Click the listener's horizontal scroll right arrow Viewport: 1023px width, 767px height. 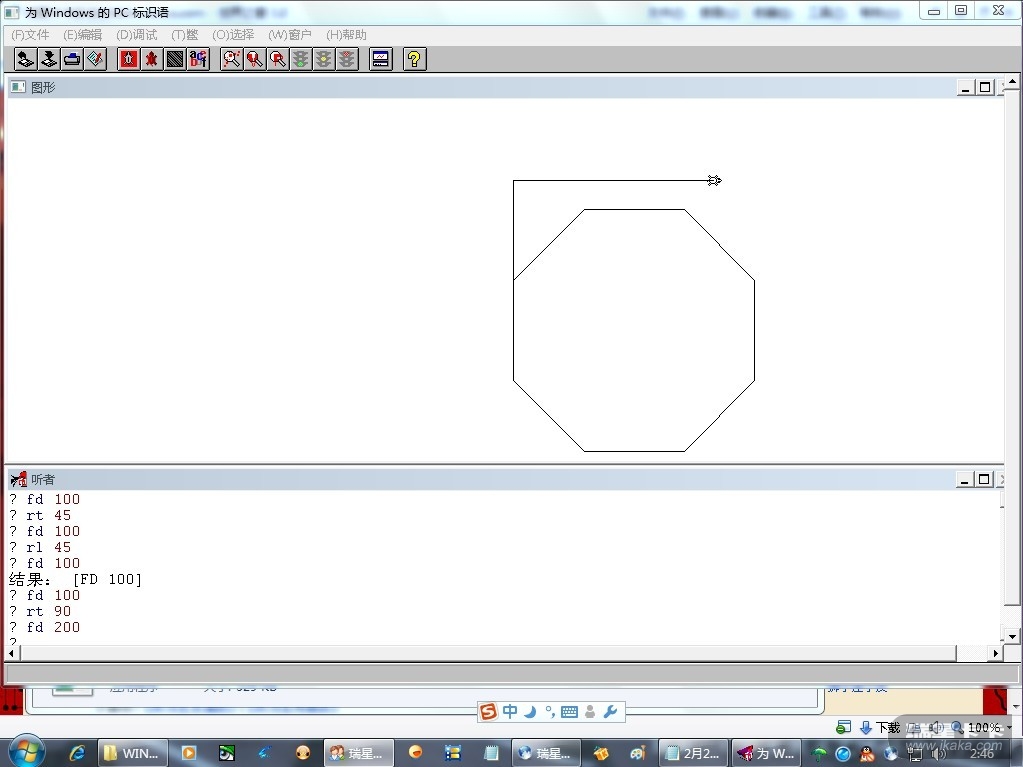point(995,653)
